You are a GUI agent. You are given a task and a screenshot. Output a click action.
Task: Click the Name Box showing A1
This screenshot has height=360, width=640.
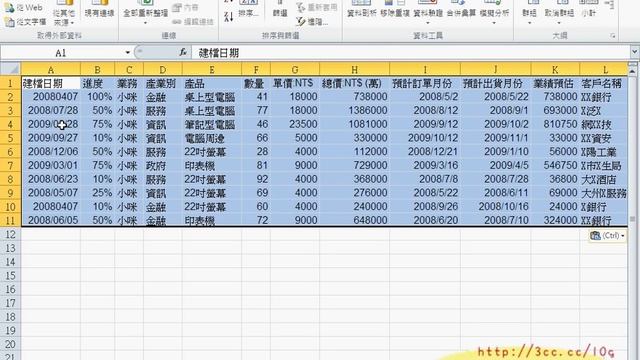click(x=60, y=53)
